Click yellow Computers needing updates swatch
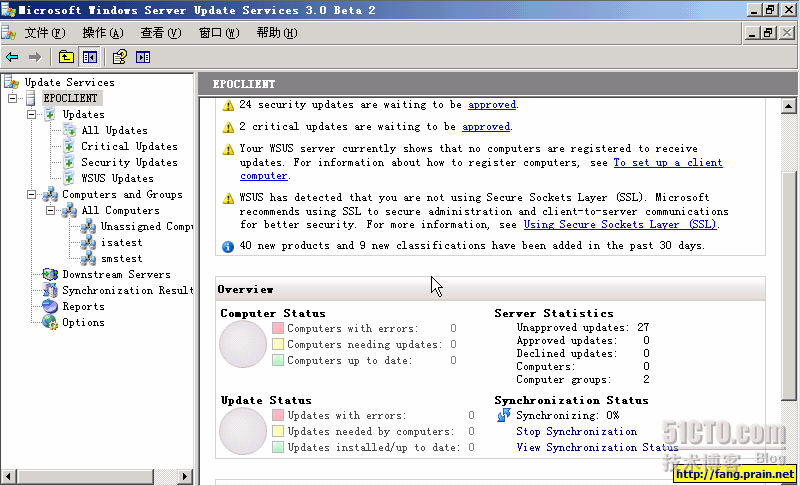This screenshot has height=486, width=800. click(x=278, y=344)
